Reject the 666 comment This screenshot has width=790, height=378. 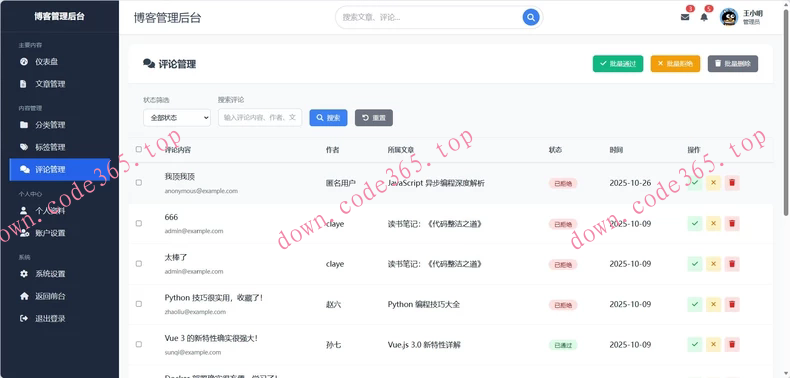(713, 223)
